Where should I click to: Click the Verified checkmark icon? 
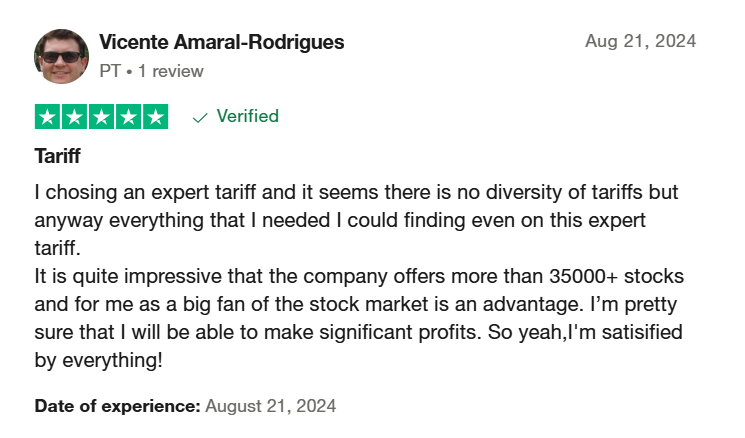click(x=200, y=117)
